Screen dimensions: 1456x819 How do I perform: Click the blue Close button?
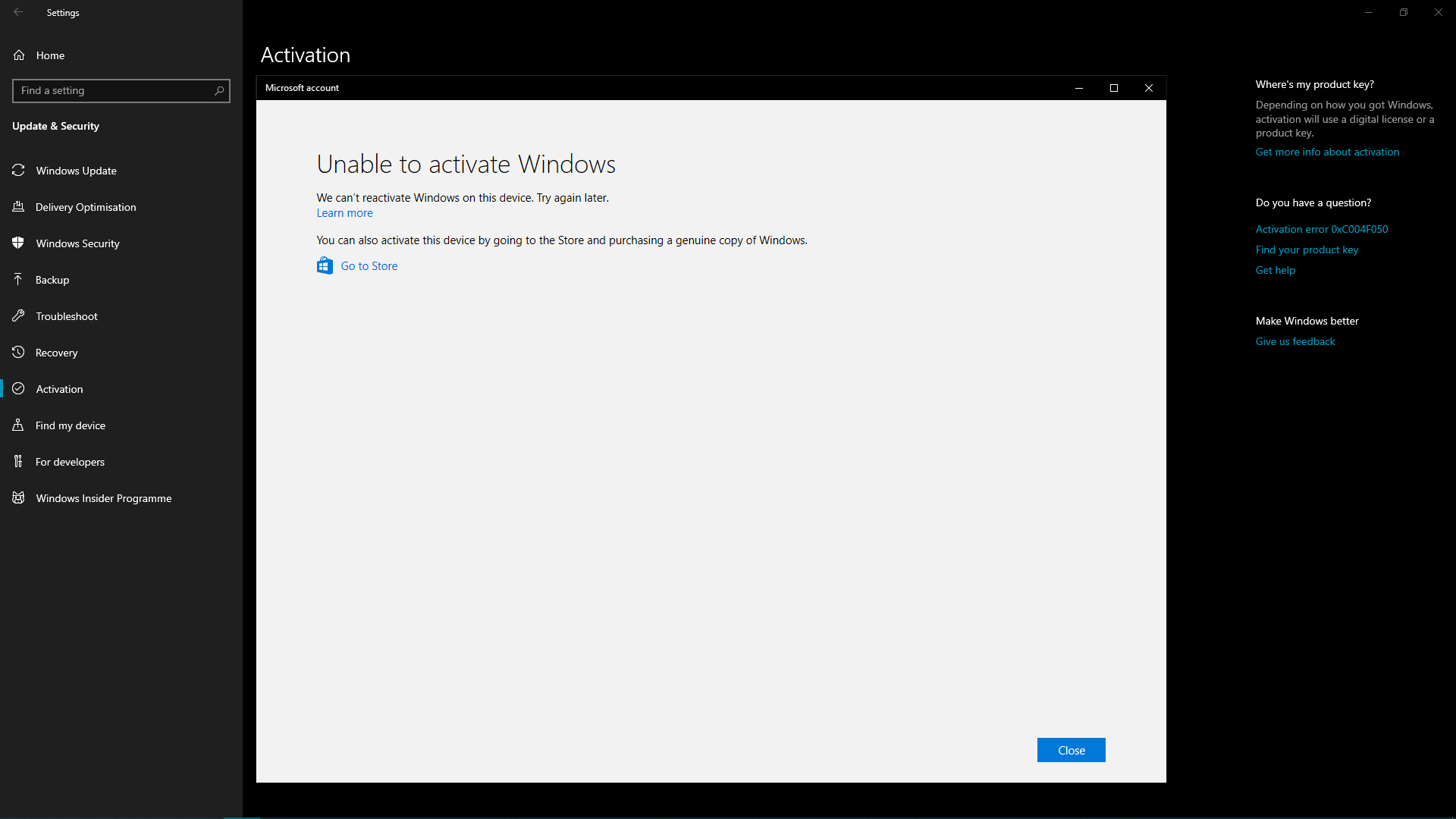[x=1071, y=750]
